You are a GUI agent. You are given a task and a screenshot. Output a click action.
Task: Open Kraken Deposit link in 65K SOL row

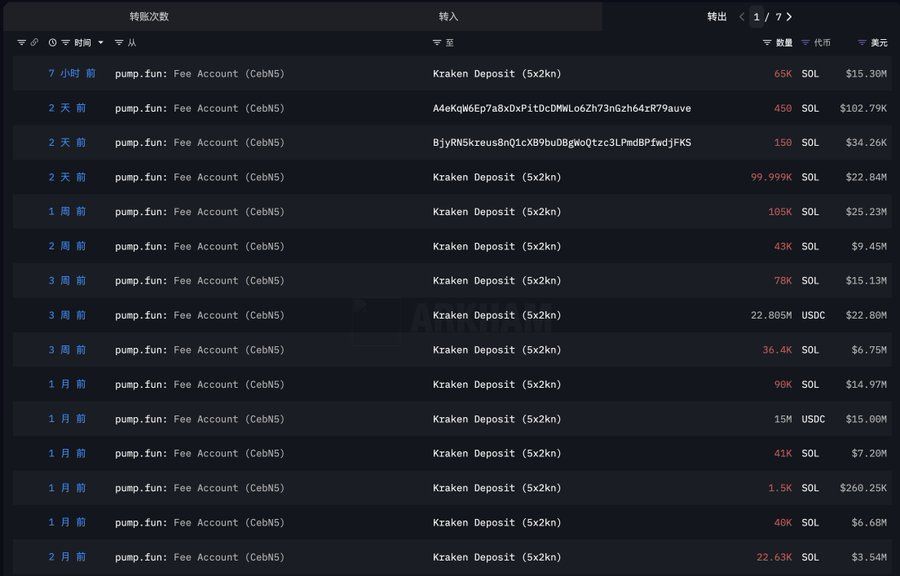497,74
